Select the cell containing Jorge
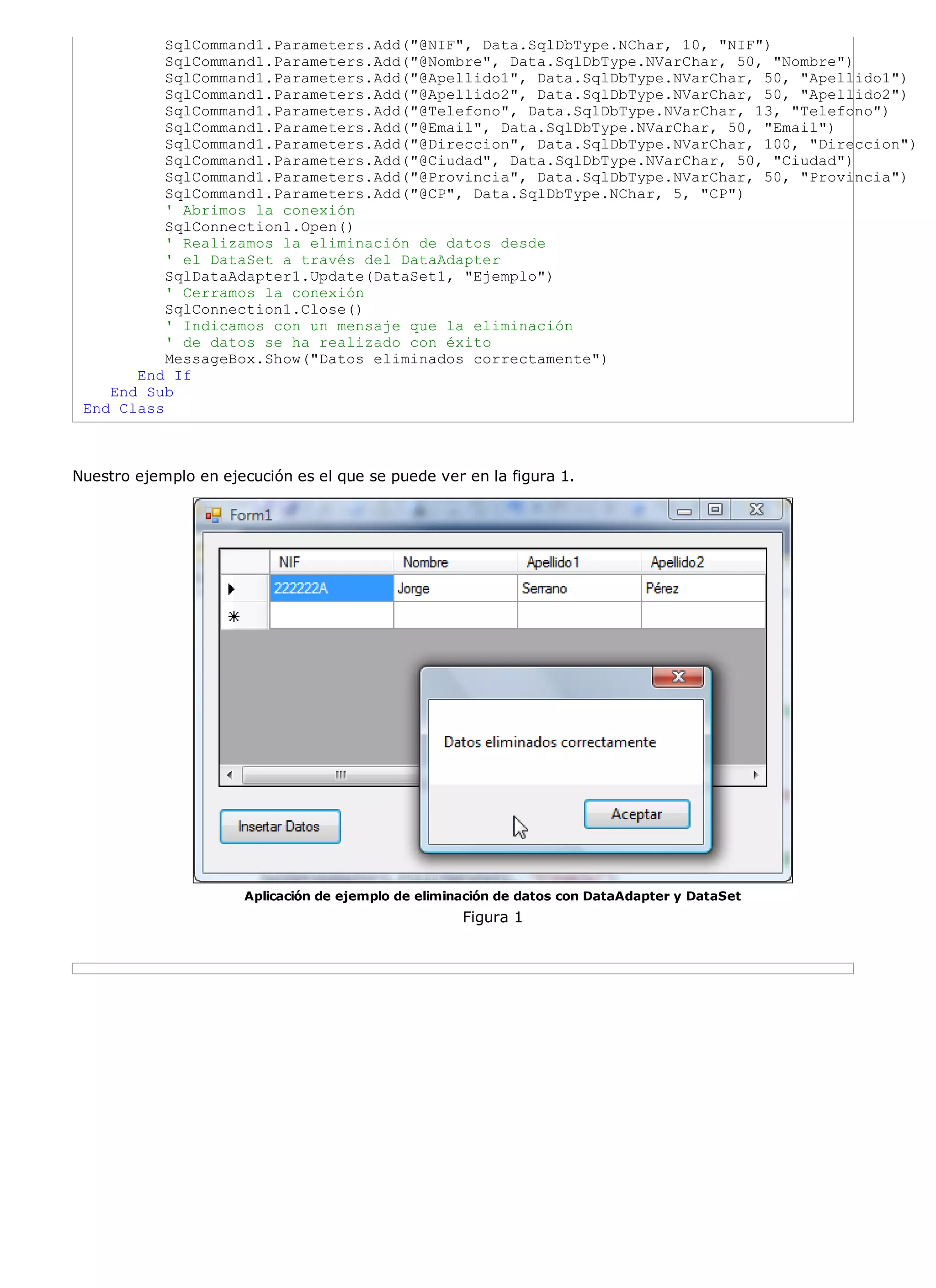Viewport: 936px width, 1288px height. 455,588
